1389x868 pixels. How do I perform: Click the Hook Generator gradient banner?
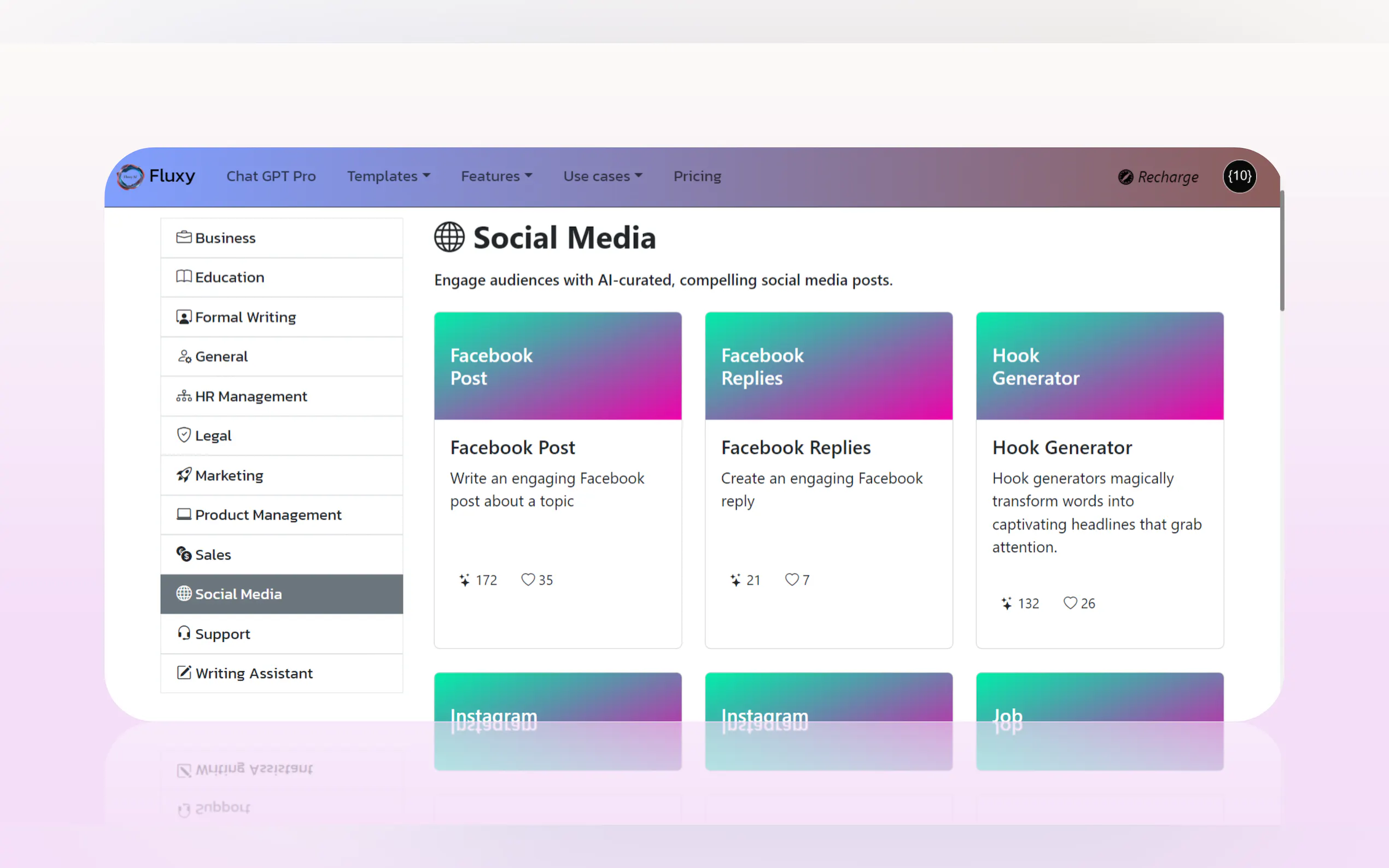tap(1099, 366)
